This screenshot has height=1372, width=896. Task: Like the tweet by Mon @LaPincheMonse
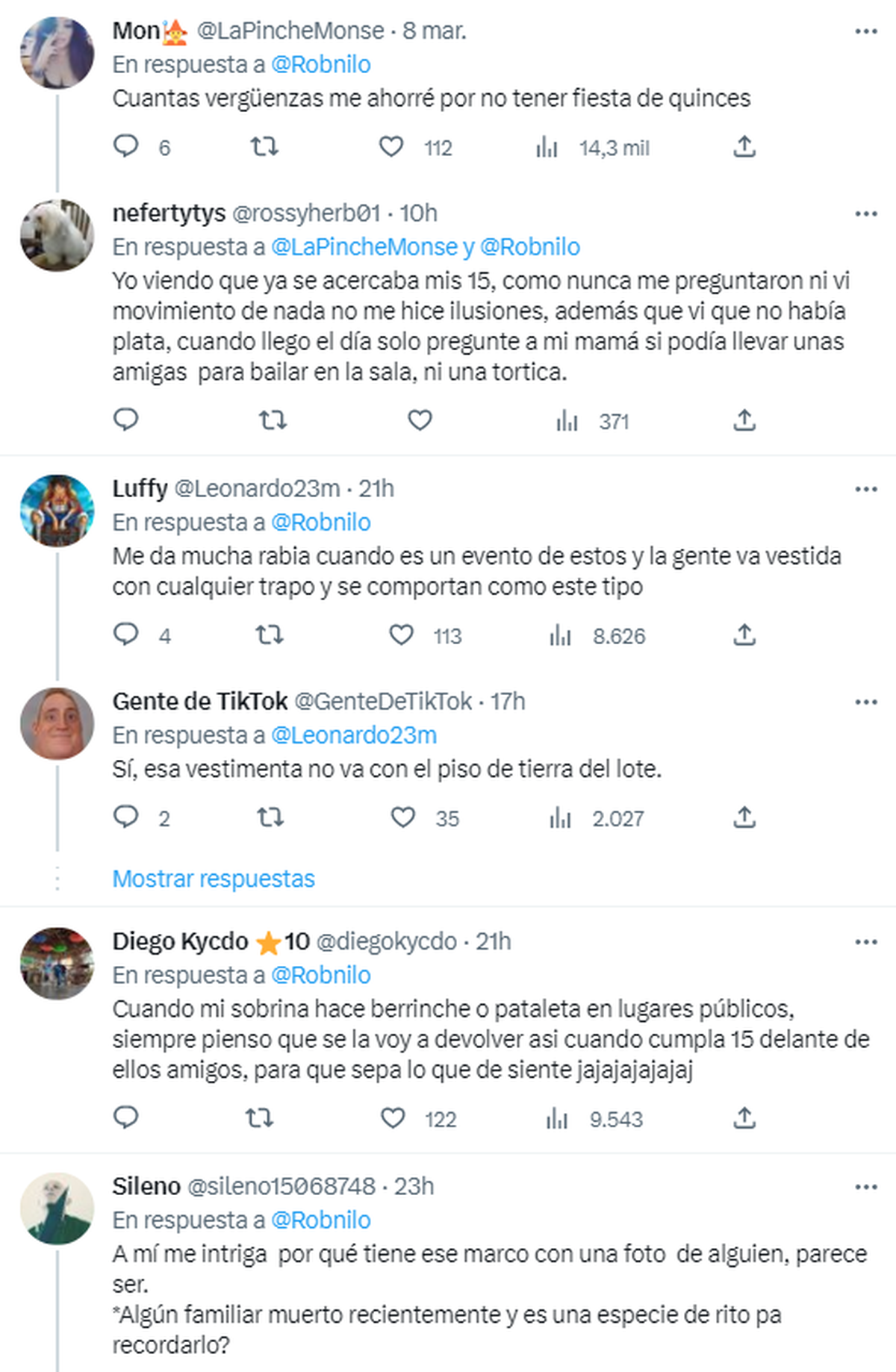(x=391, y=146)
